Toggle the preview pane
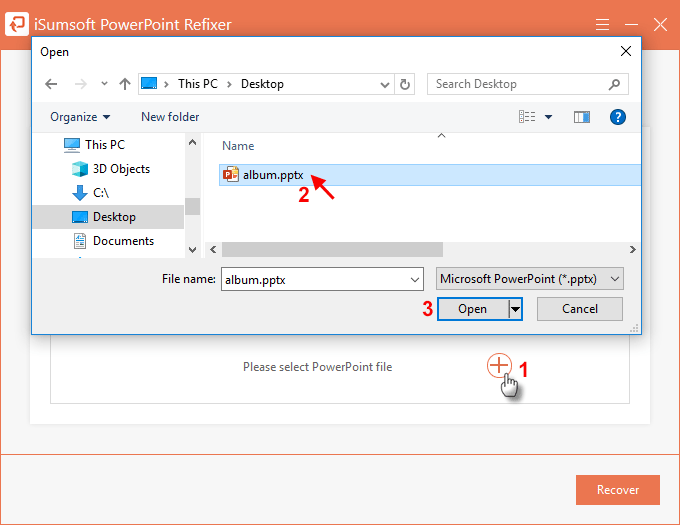The image size is (680, 525). (x=582, y=117)
